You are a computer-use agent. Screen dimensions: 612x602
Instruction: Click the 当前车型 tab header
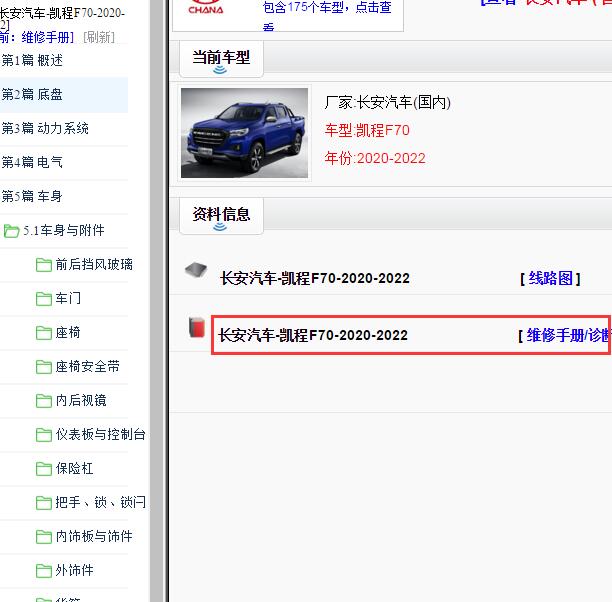click(x=221, y=59)
